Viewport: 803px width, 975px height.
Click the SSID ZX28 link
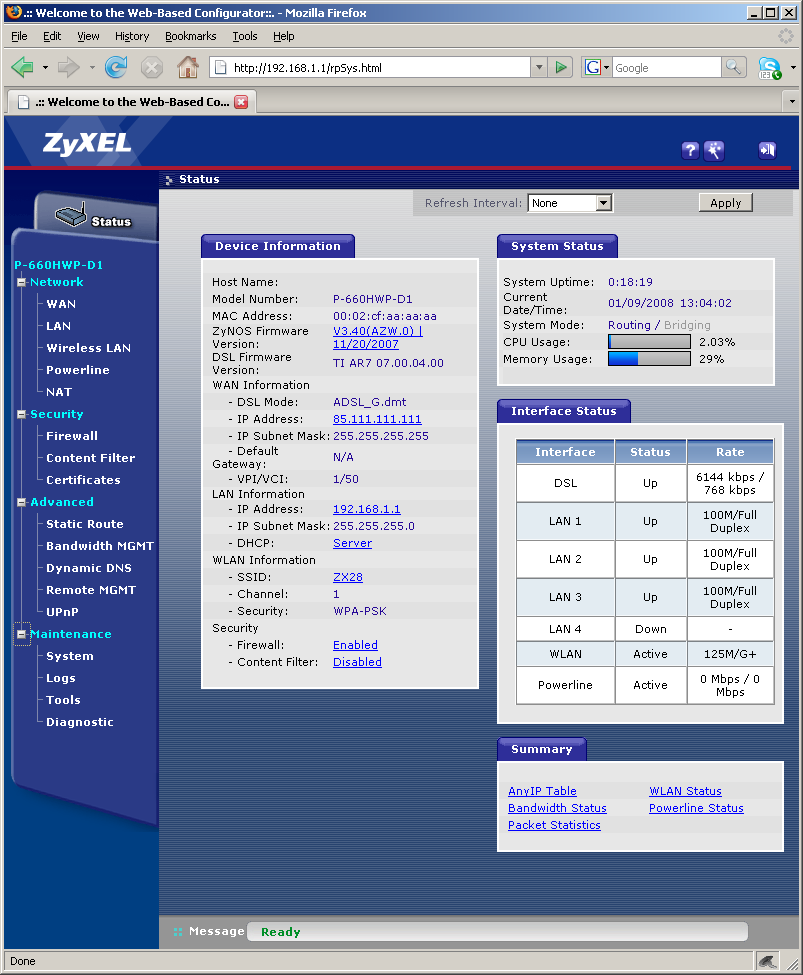(x=348, y=577)
